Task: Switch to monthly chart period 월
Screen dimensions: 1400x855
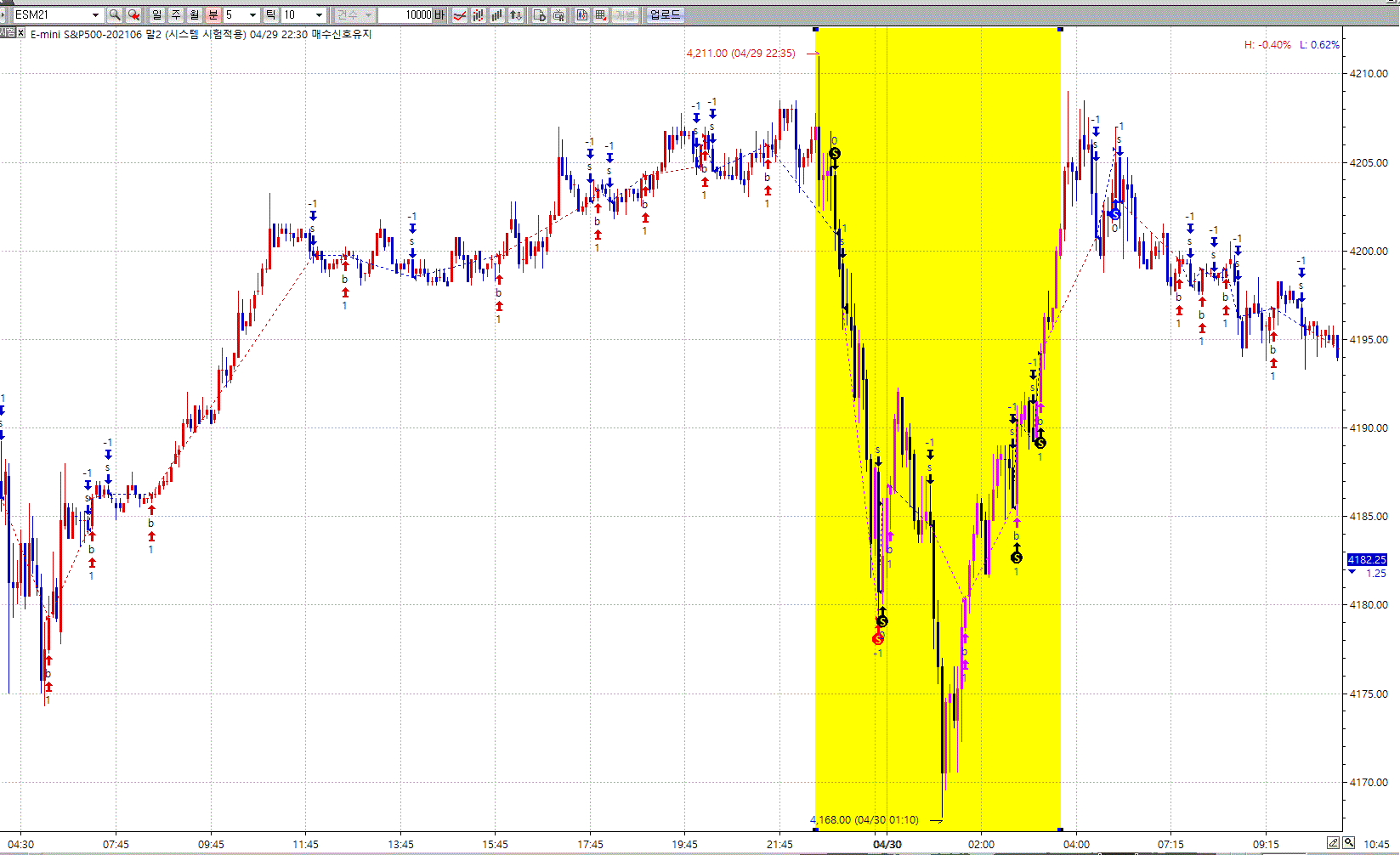Action: [195, 15]
